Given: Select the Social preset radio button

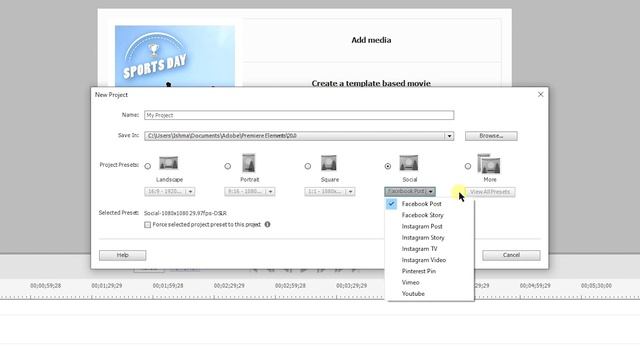Looking at the screenshot, I should point(388,166).
